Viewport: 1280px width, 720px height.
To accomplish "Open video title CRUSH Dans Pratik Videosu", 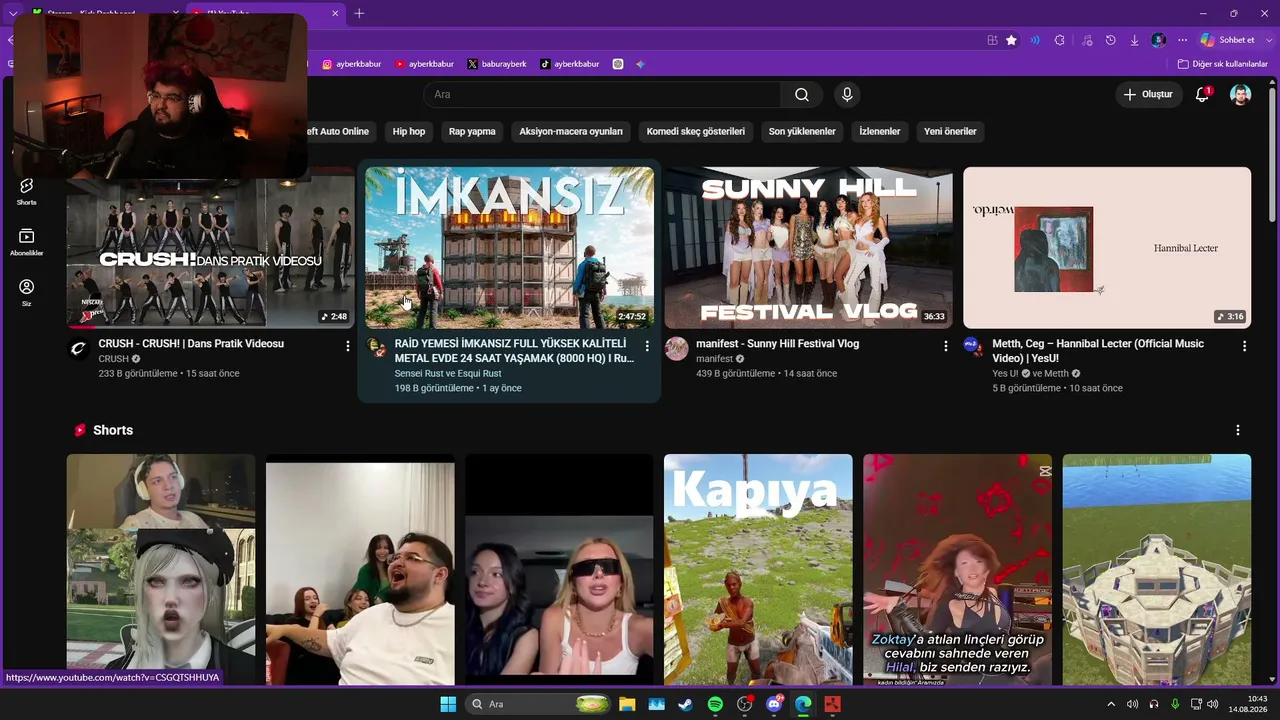I will pyautogui.click(x=191, y=344).
